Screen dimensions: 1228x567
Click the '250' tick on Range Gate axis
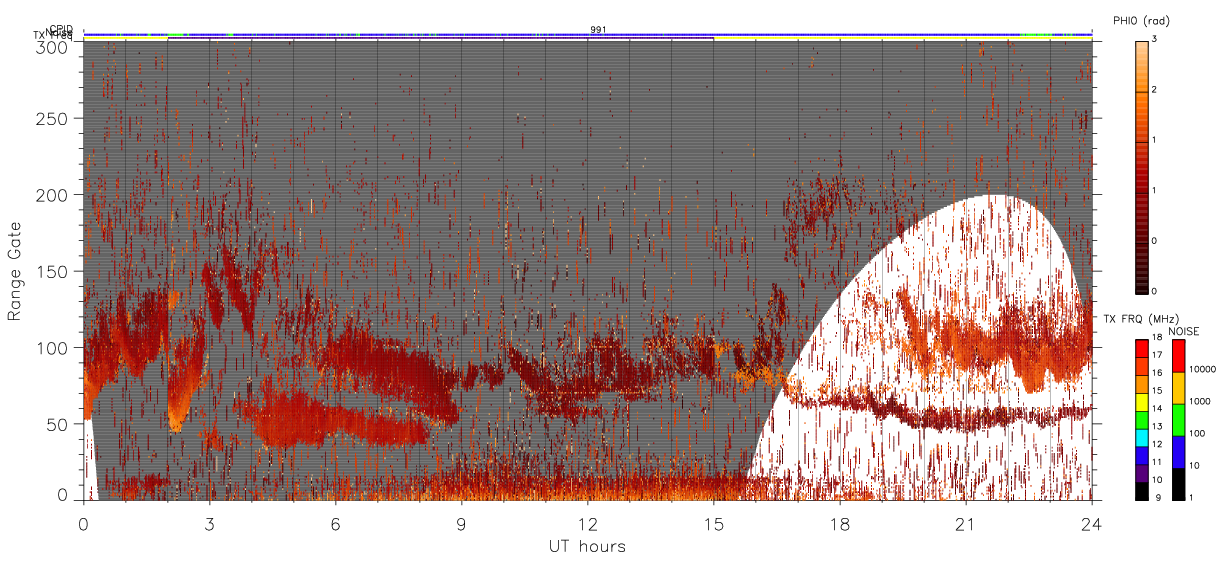tap(54, 118)
